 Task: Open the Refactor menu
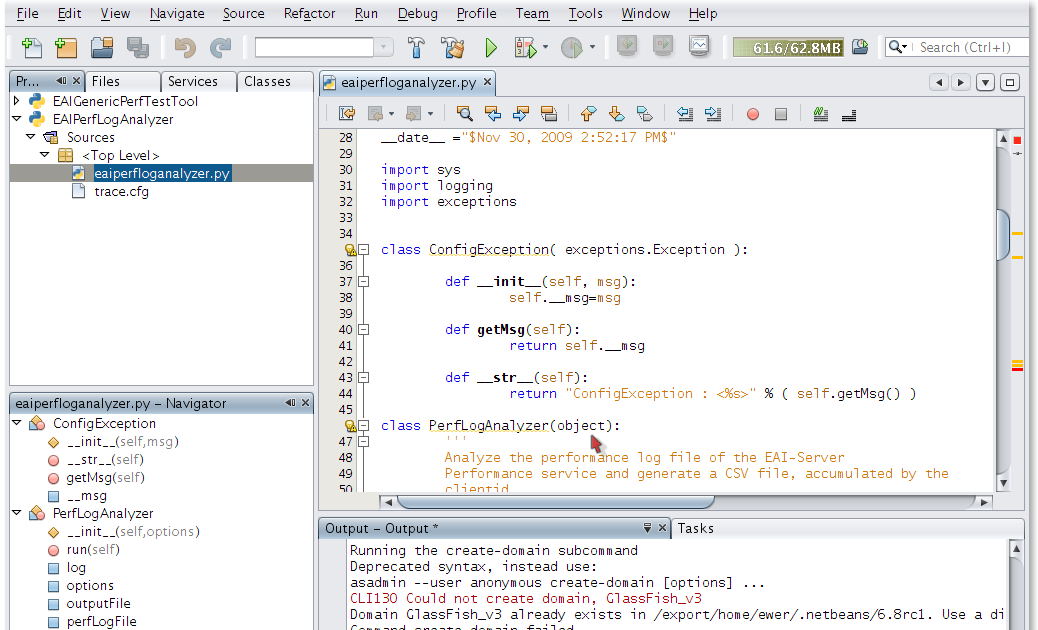[309, 13]
